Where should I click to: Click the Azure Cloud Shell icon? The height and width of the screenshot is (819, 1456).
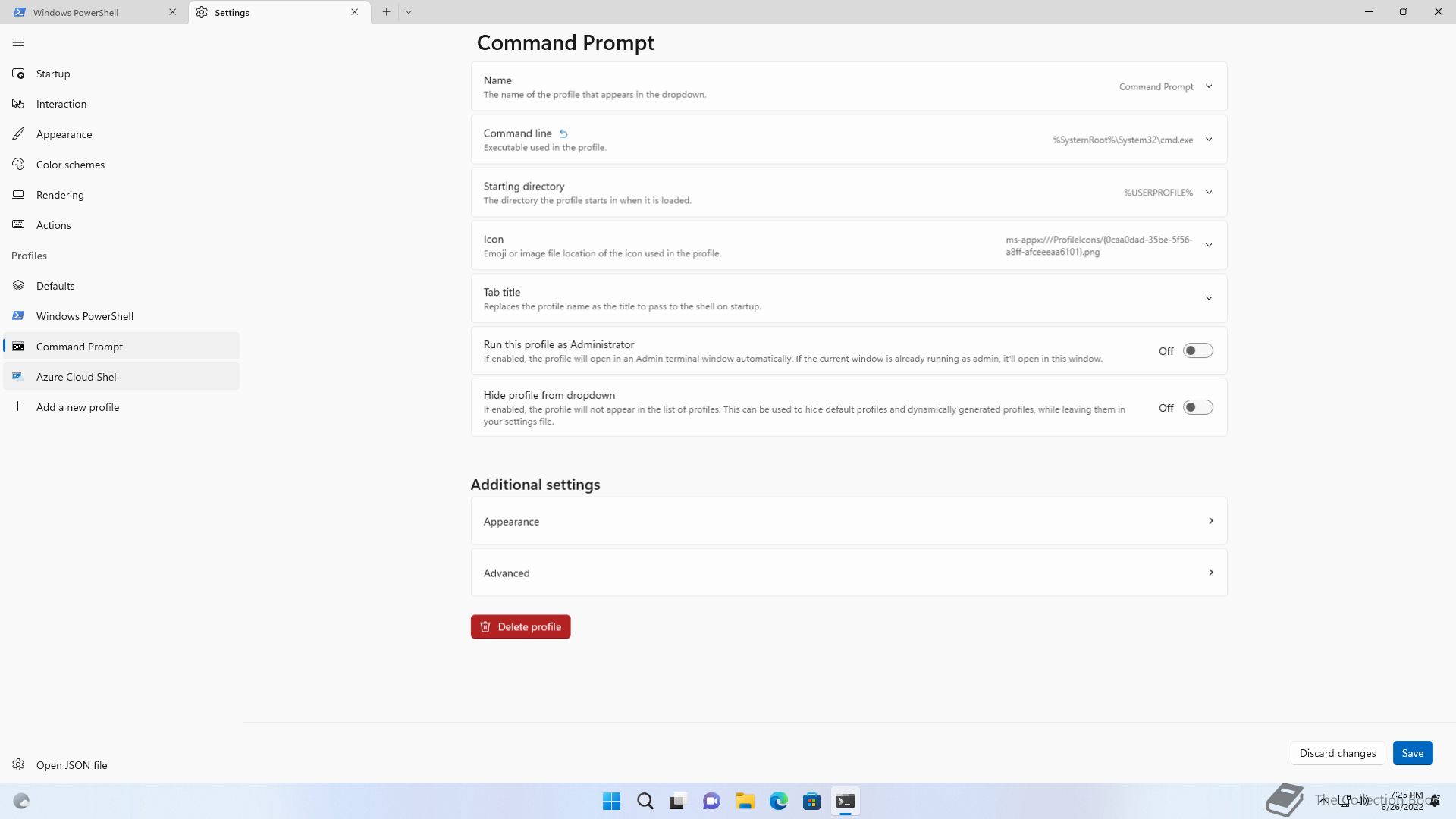point(18,377)
